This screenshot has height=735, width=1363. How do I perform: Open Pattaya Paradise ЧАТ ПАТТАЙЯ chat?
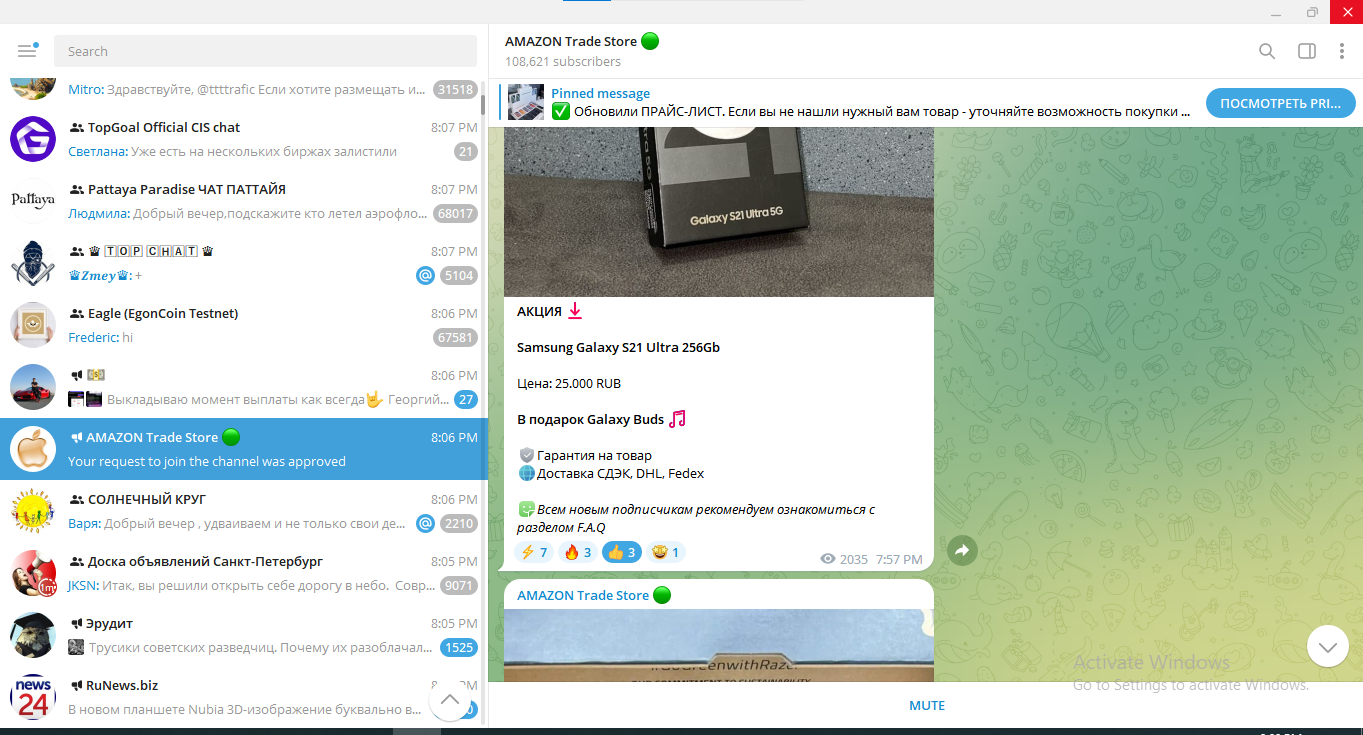(243, 201)
